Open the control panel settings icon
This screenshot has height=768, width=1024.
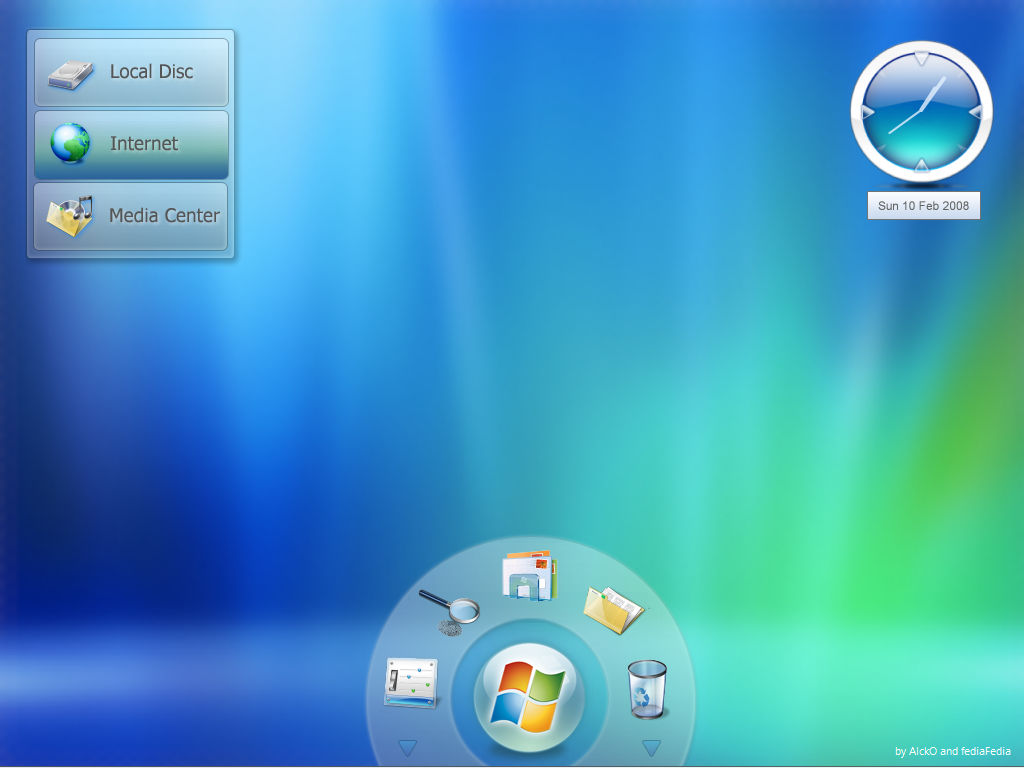(411, 683)
